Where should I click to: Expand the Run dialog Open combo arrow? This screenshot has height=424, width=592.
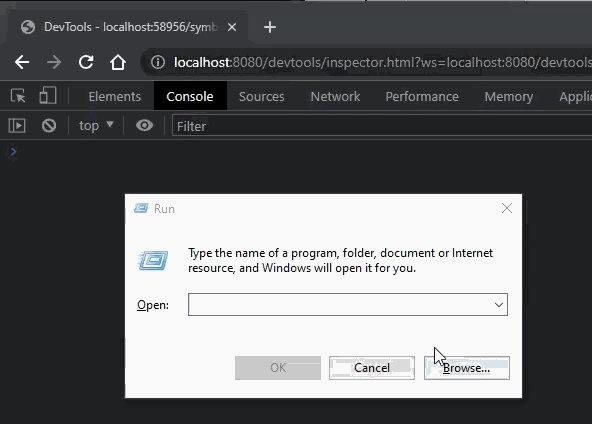coord(499,305)
